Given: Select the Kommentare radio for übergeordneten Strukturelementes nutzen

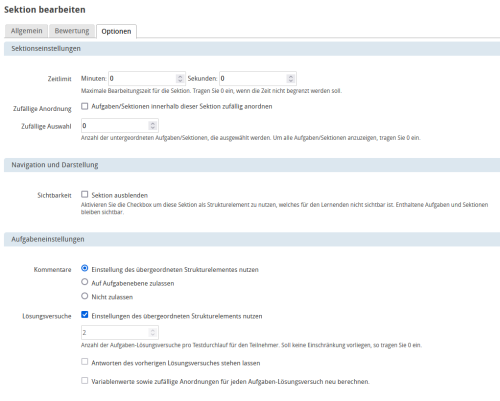Looking at the screenshot, I should pyautogui.click(x=85, y=268).
